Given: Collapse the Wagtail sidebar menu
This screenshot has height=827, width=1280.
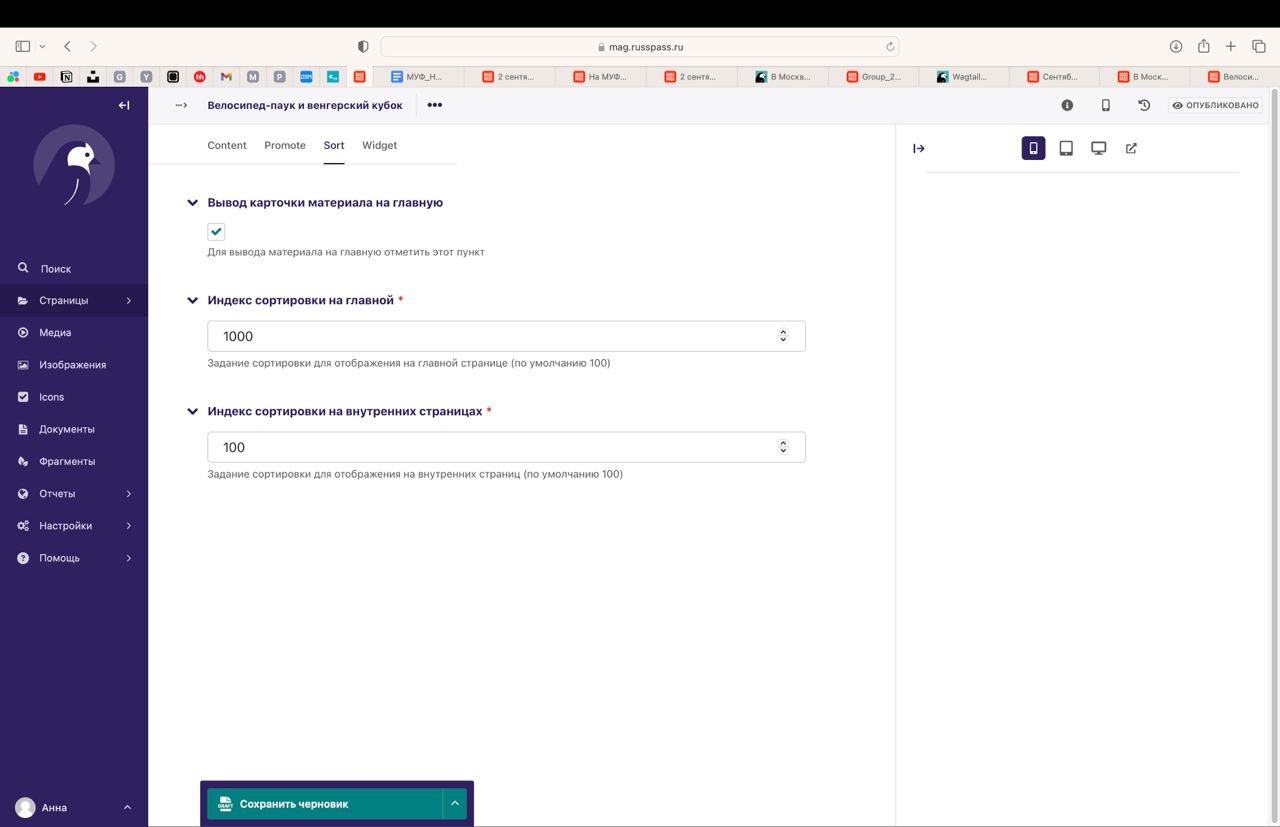Looking at the screenshot, I should (x=124, y=105).
